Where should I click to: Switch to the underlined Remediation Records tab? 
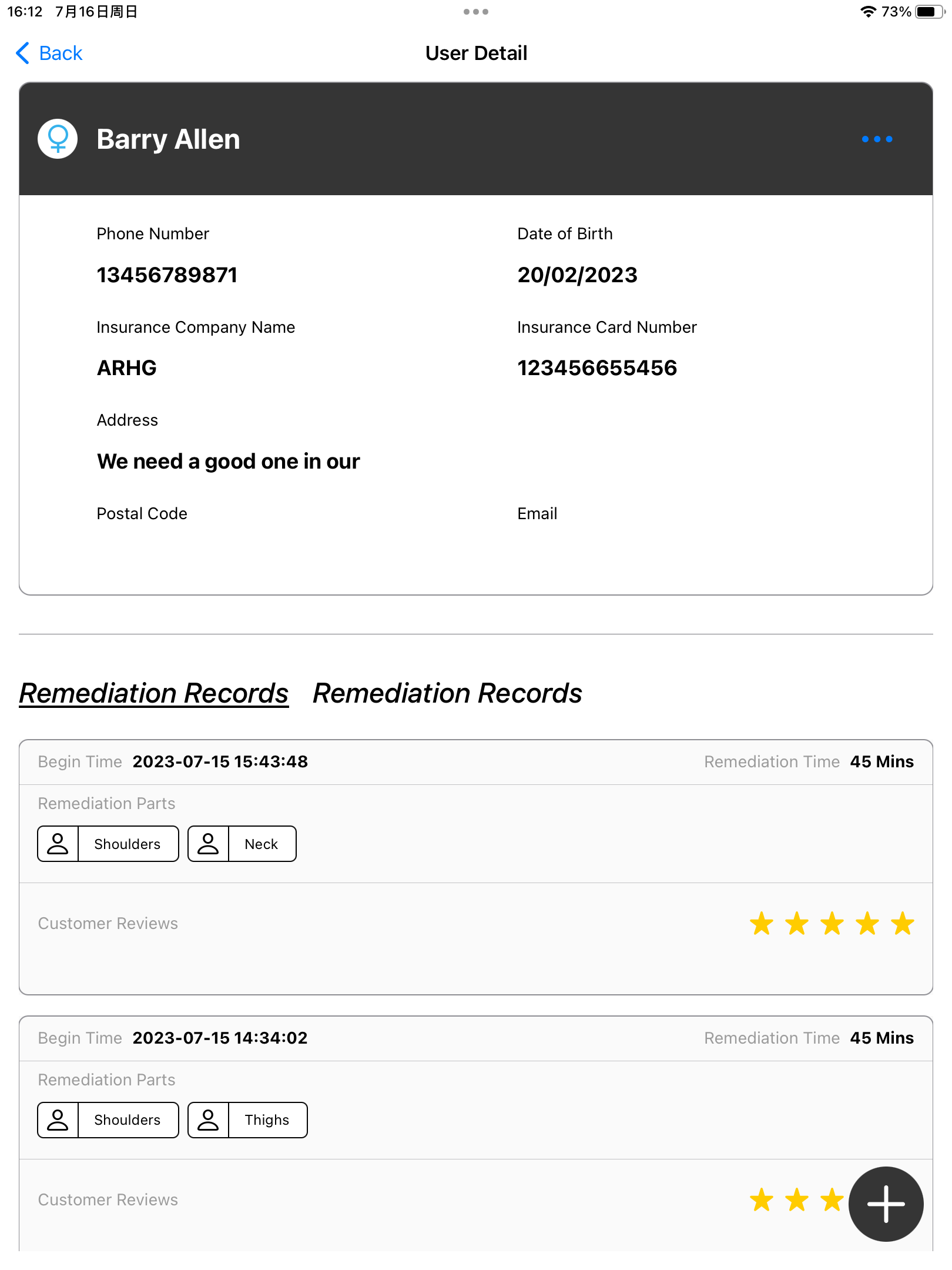tap(154, 693)
